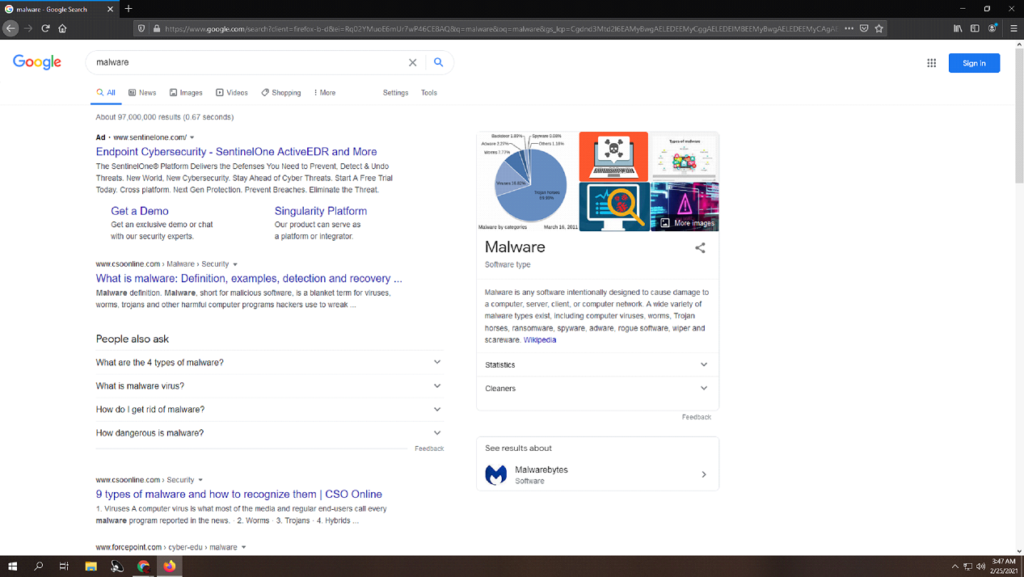Open Endpoint Cybersecurity SentinelOne ad link
1024x577 pixels.
(x=236, y=151)
